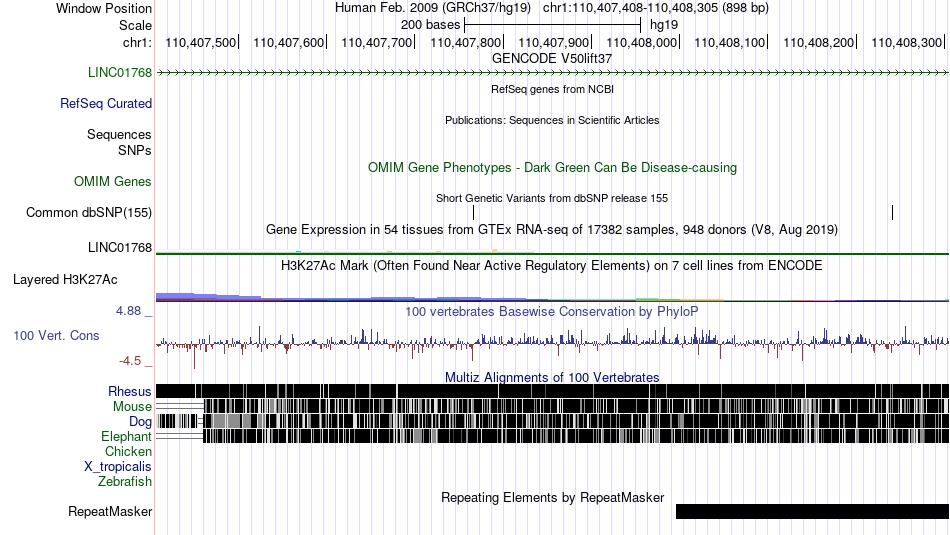Click the X_tropicalis alignment row label
This screenshot has height=535, width=950.
coord(118,467)
